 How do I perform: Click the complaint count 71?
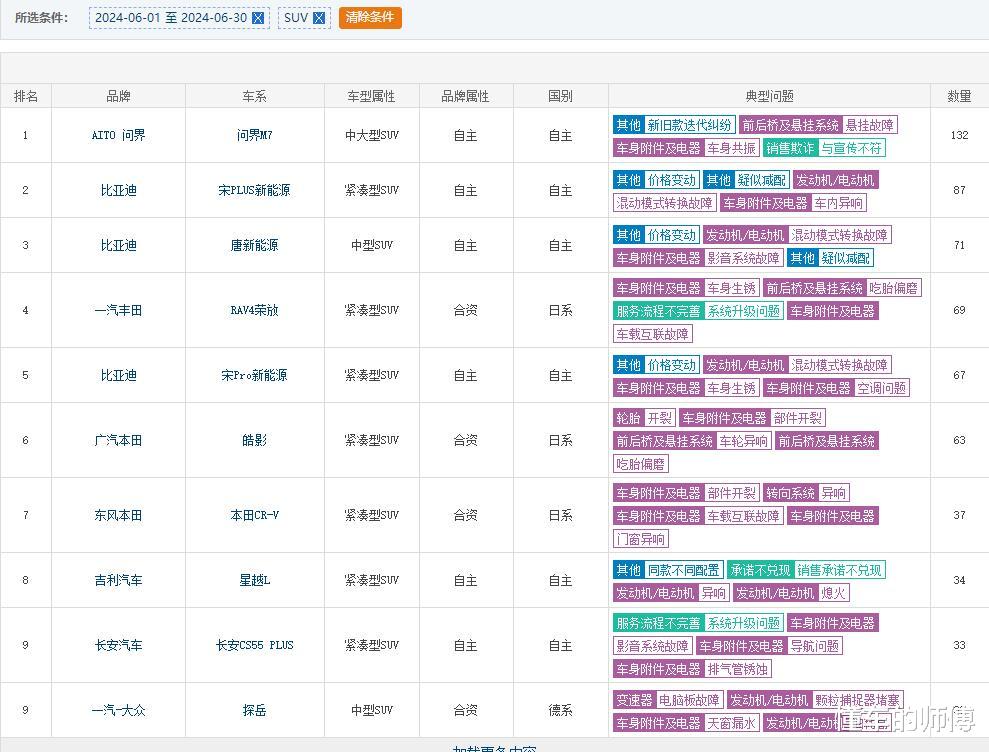[x=959, y=245]
